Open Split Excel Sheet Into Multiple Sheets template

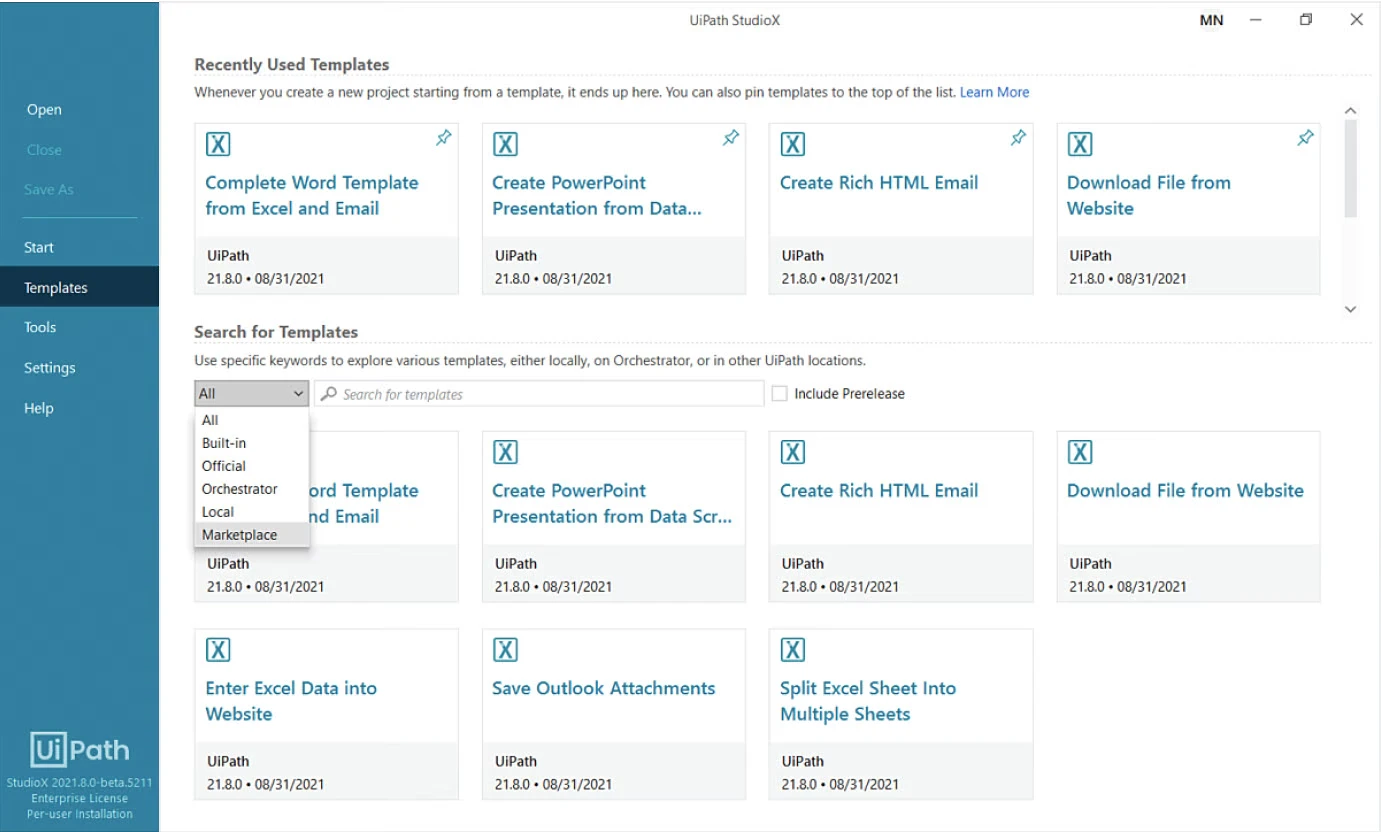point(868,701)
